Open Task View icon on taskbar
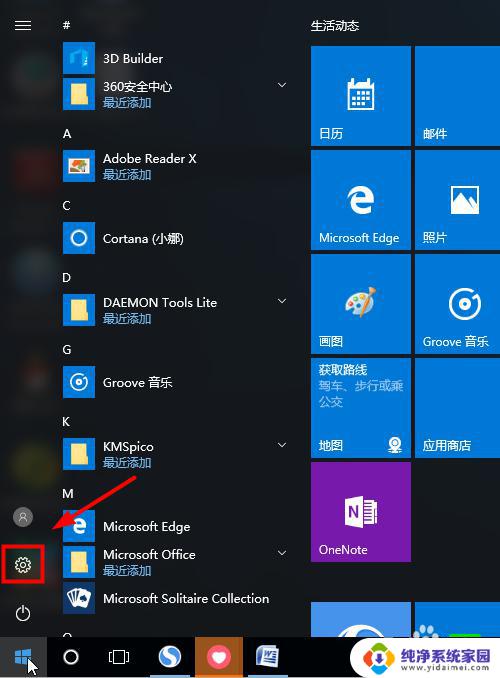Image resolution: width=500 pixels, height=678 pixels. (x=119, y=657)
